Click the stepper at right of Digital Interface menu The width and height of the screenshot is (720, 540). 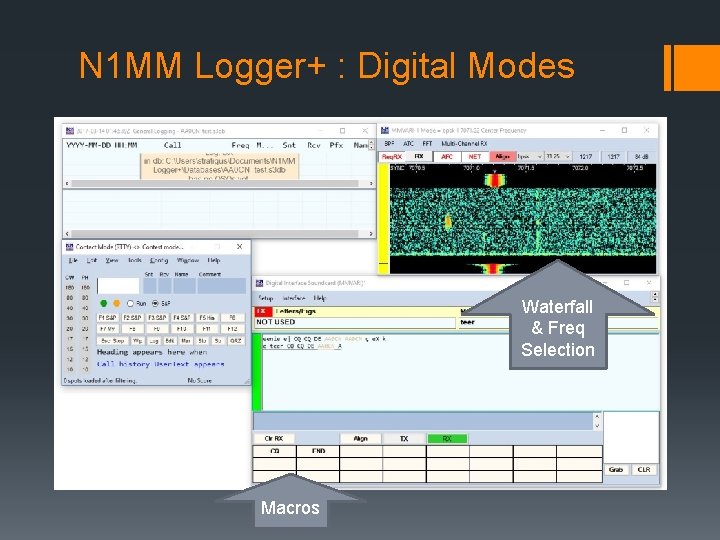[x=655, y=297]
